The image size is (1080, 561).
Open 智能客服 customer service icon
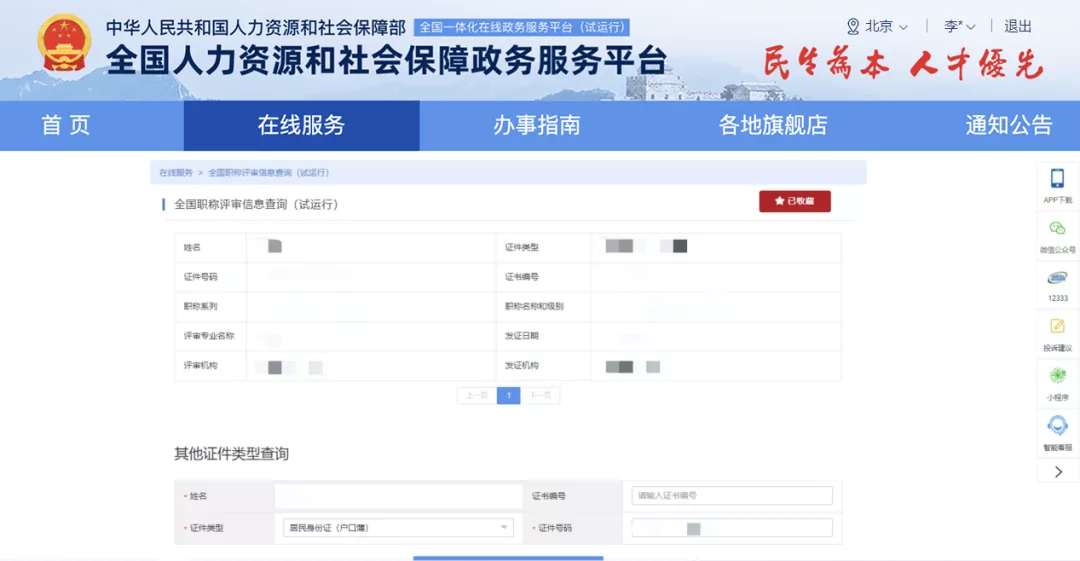coord(1057,425)
